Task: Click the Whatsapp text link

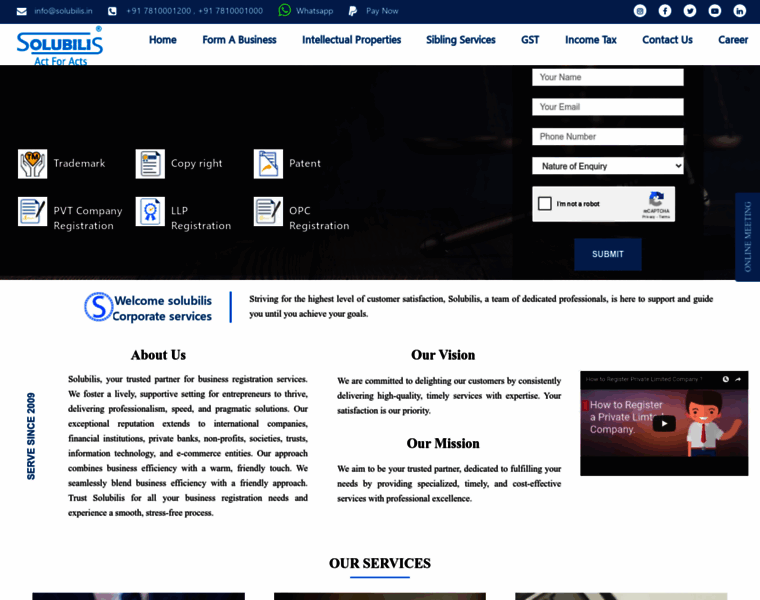Action: click(315, 11)
